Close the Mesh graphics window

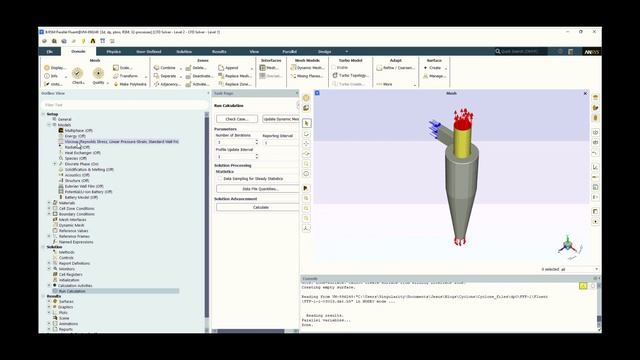[585, 93]
